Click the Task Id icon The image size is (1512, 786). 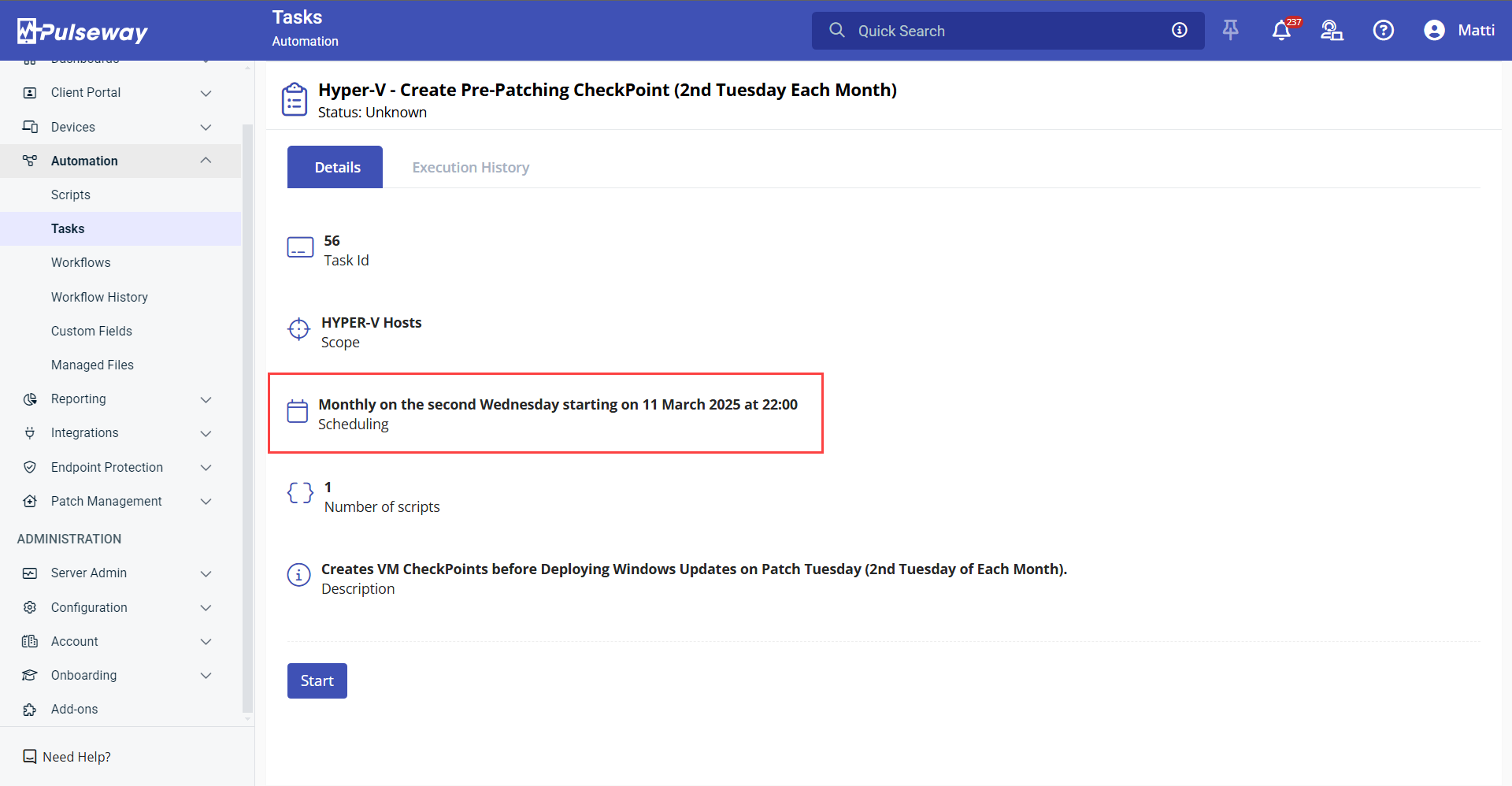(x=300, y=248)
